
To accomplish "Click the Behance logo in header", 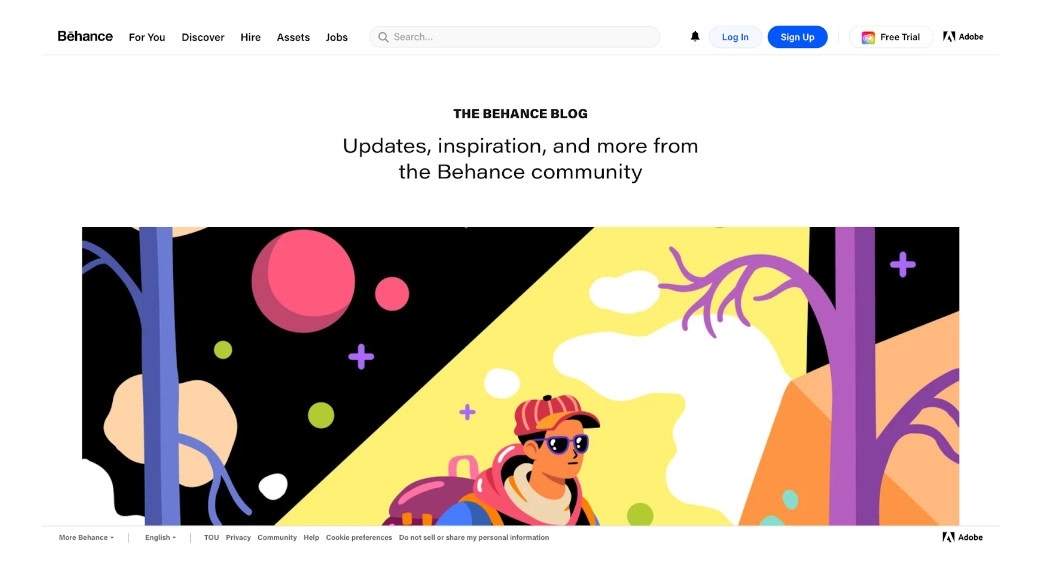I will [x=85, y=36].
